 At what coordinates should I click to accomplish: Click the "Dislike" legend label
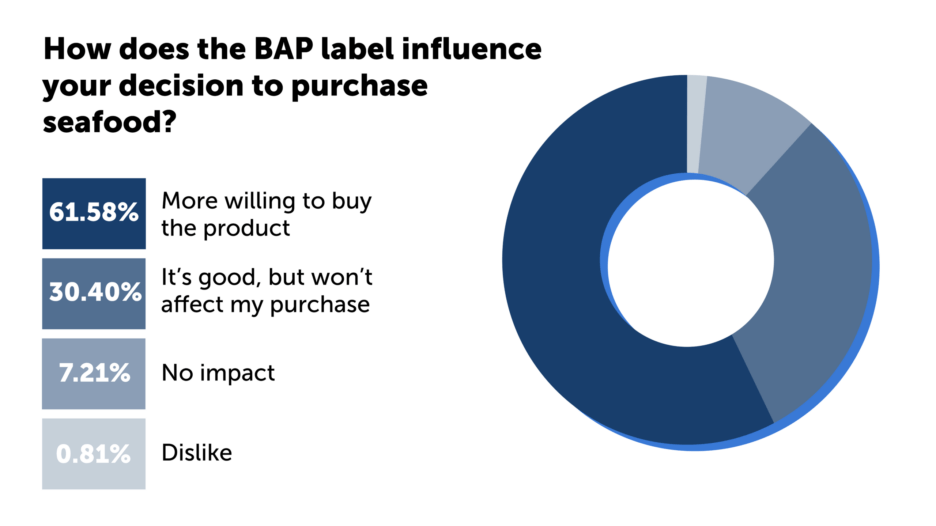(196, 453)
